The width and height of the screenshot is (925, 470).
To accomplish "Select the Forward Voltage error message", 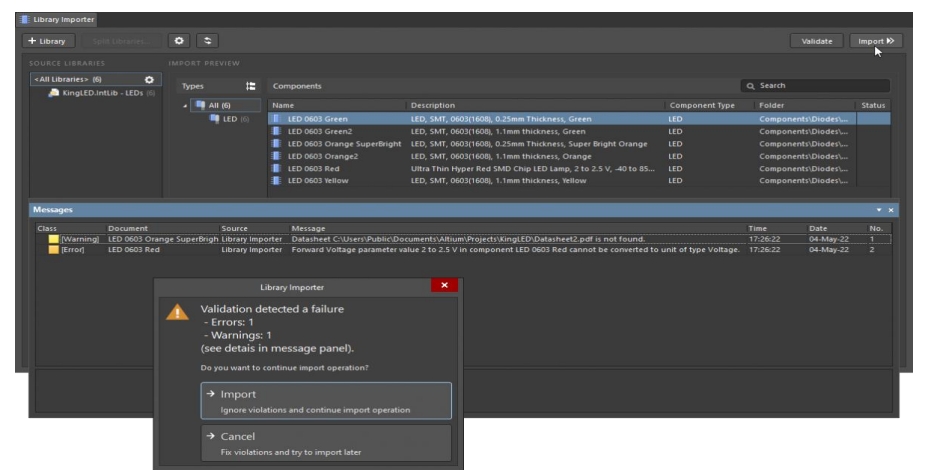I will 464,249.
